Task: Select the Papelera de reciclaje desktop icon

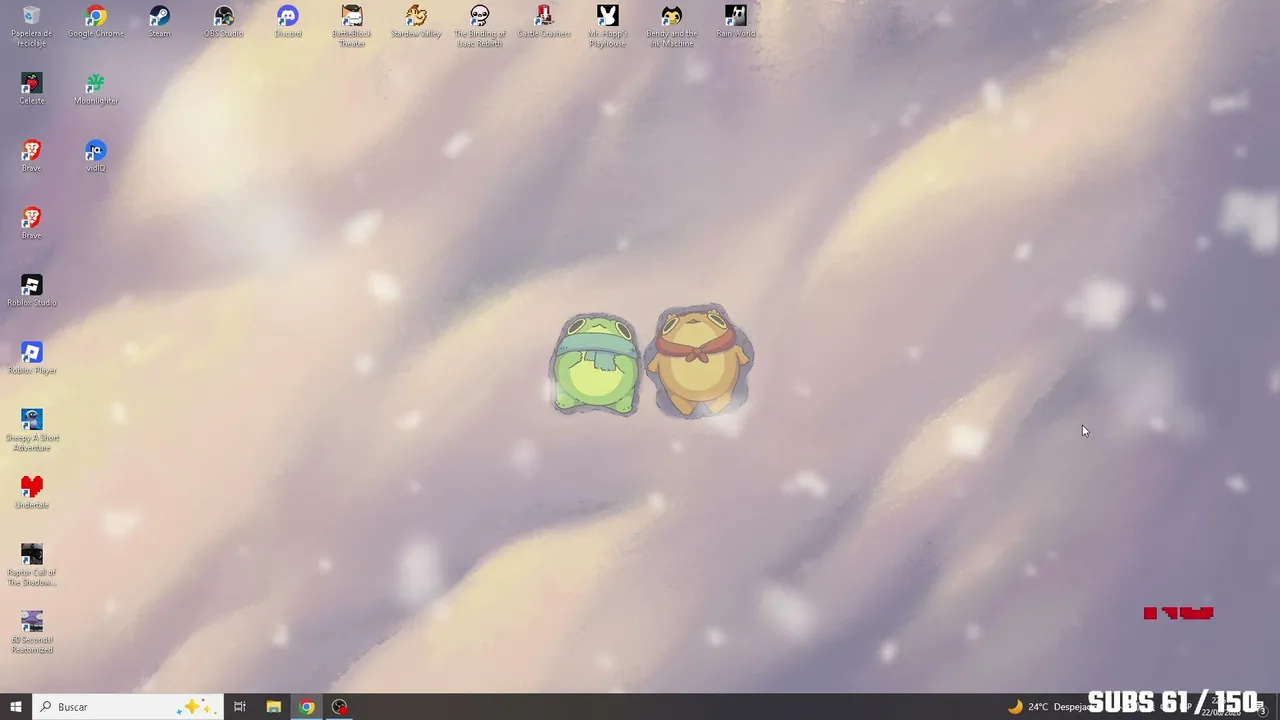Action: [x=32, y=26]
